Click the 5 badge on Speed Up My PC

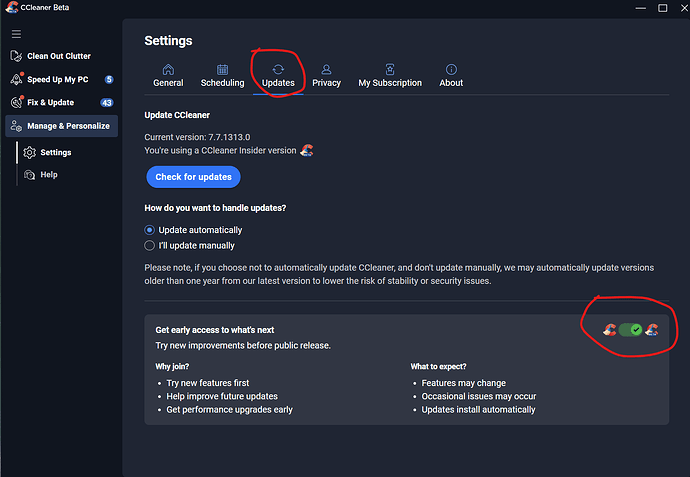point(109,79)
